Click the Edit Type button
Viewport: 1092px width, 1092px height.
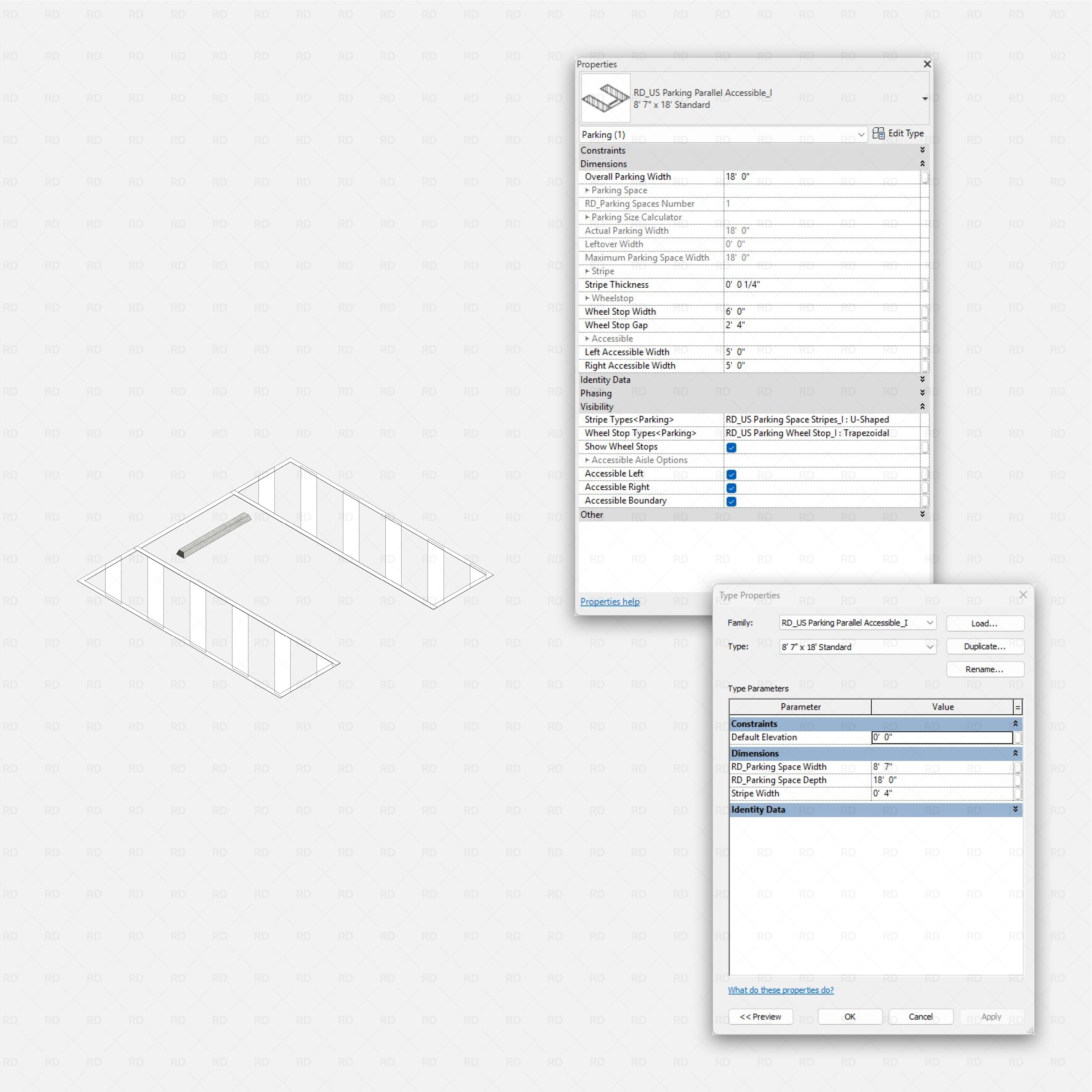coord(898,133)
